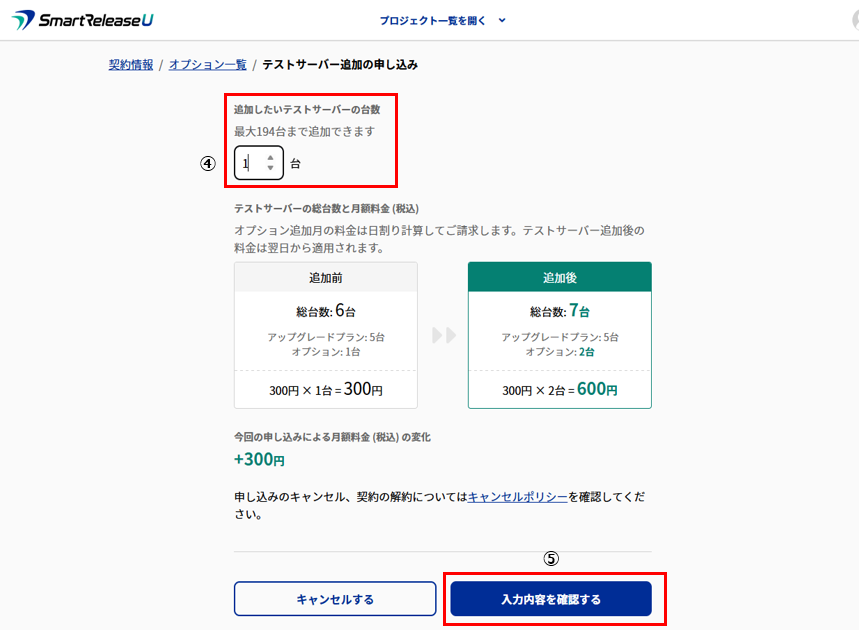Click the 総台数: 6台 text in 追加前 card
This screenshot has width=859, height=632.
(x=326, y=311)
